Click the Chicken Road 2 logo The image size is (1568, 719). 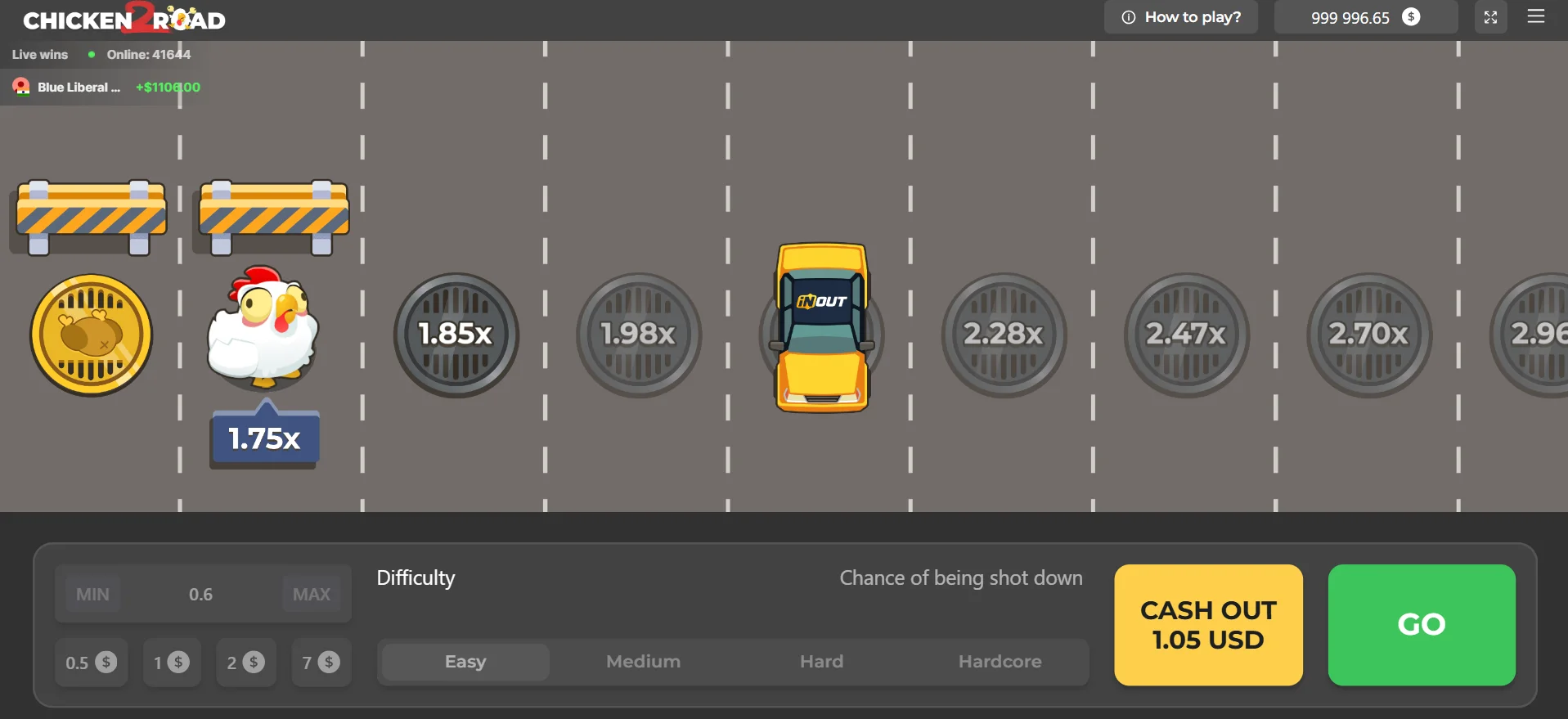coord(124,18)
